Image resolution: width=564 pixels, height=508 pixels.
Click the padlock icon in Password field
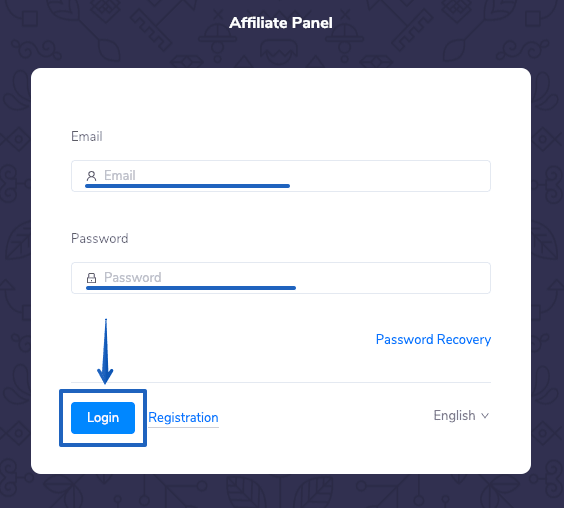pos(91,278)
